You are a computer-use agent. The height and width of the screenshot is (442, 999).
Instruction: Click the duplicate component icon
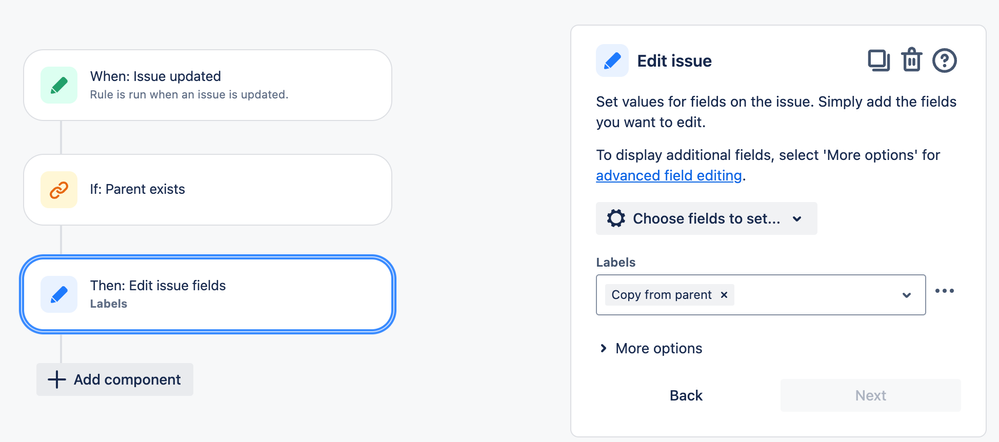(878, 61)
